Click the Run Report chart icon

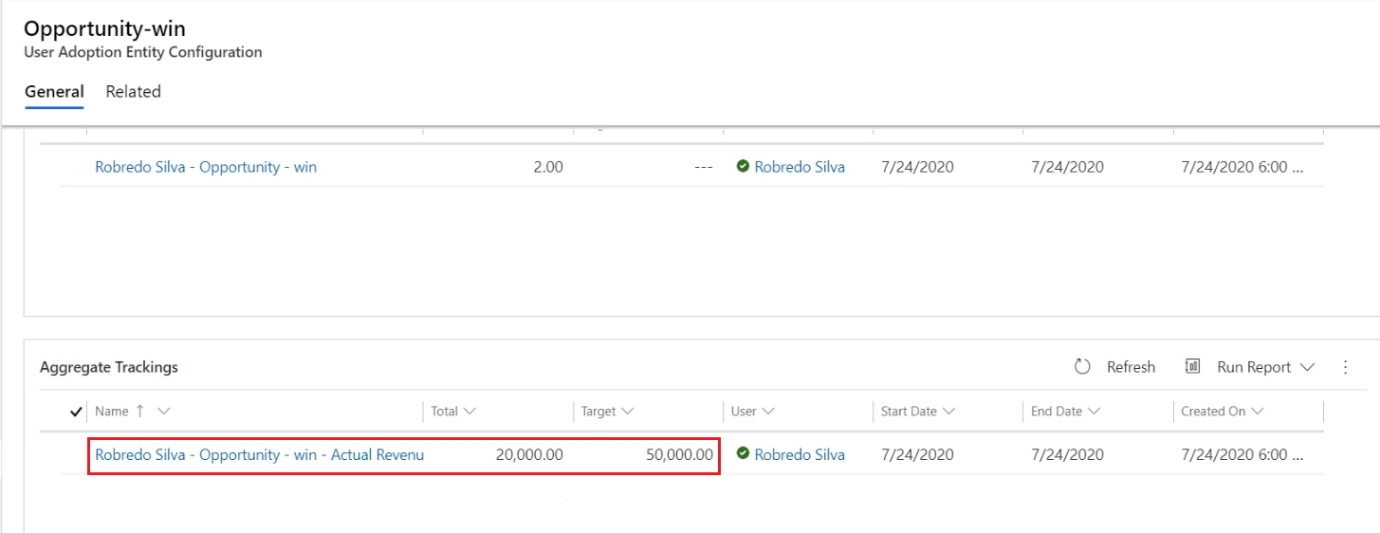(x=1192, y=367)
